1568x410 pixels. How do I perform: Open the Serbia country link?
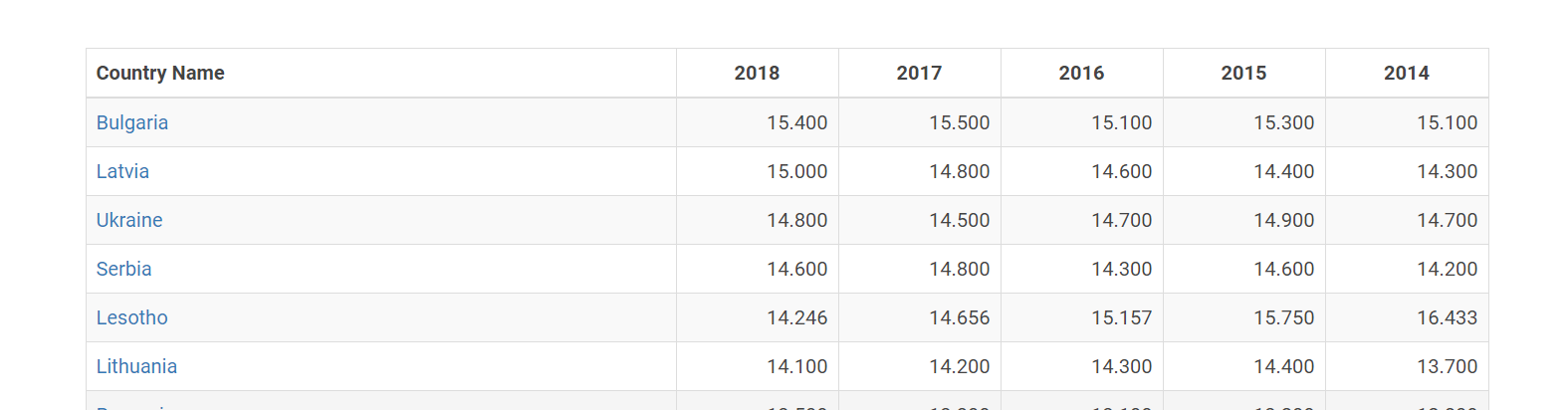[x=124, y=269]
